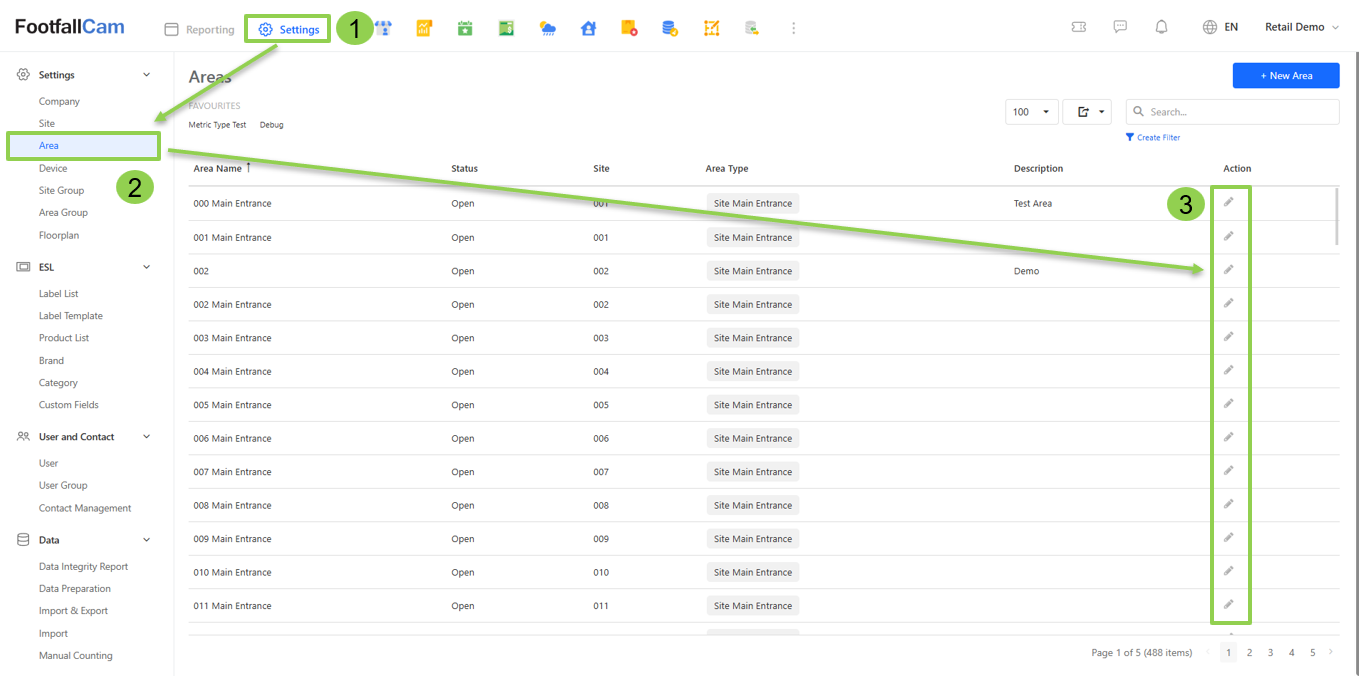This screenshot has width=1359, height=676.
Task: Switch to the Reporting tab
Action: (200, 29)
